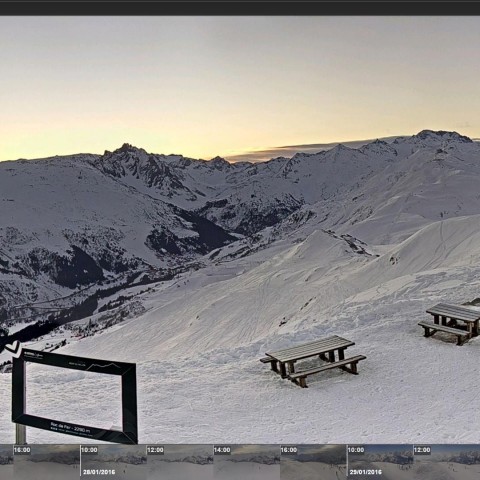Jump to the 29/01/2016 date label
This screenshot has width=480, height=480.
366,472
